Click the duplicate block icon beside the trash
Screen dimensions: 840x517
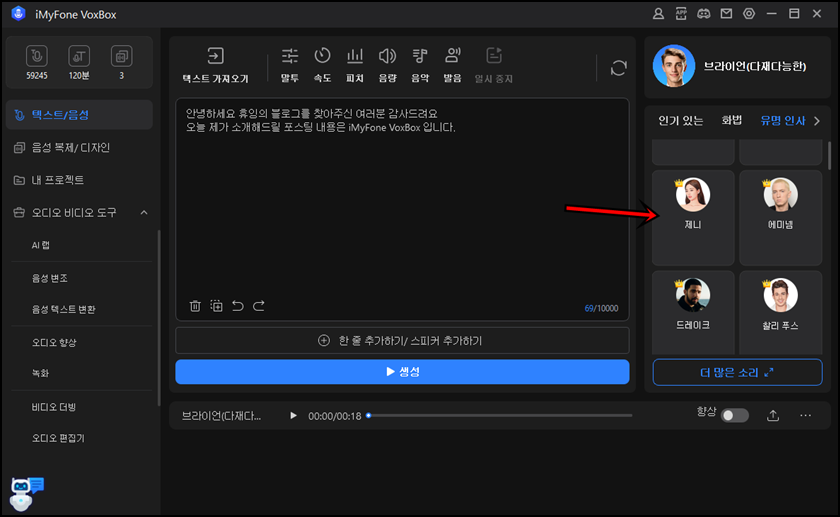point(216,306)
